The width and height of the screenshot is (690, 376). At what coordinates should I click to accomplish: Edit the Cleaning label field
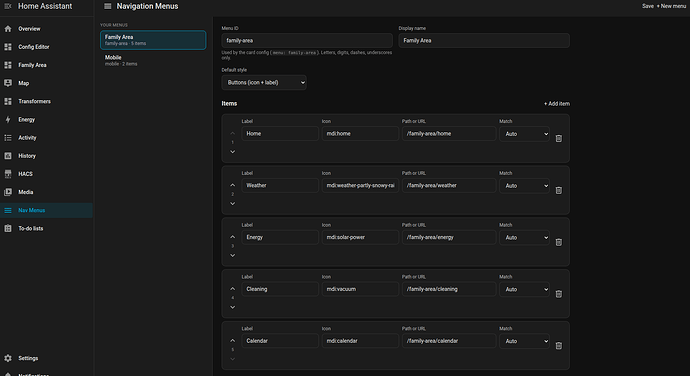click(x=280, y=289)
